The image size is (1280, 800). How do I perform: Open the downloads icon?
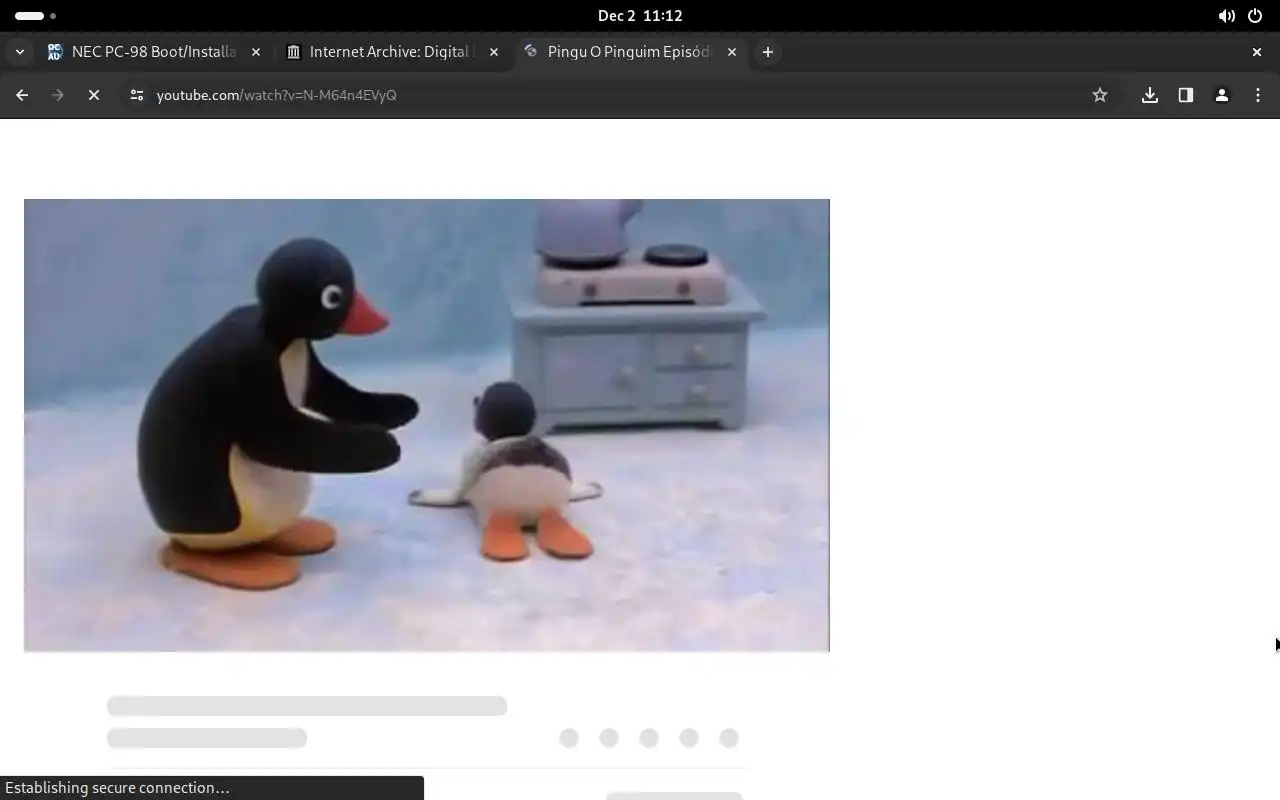coord(1150,95)
